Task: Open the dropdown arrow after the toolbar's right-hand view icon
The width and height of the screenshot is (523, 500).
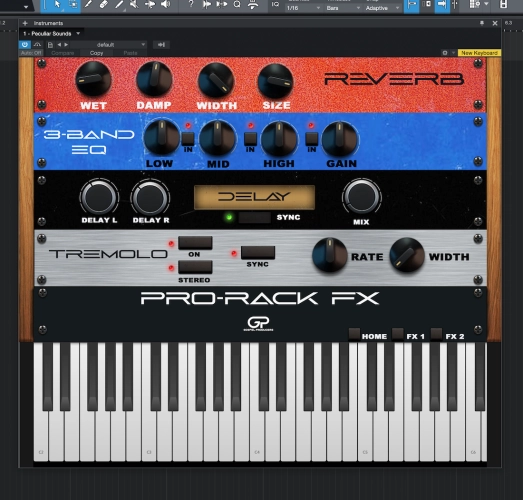Action: pos(486,4)
